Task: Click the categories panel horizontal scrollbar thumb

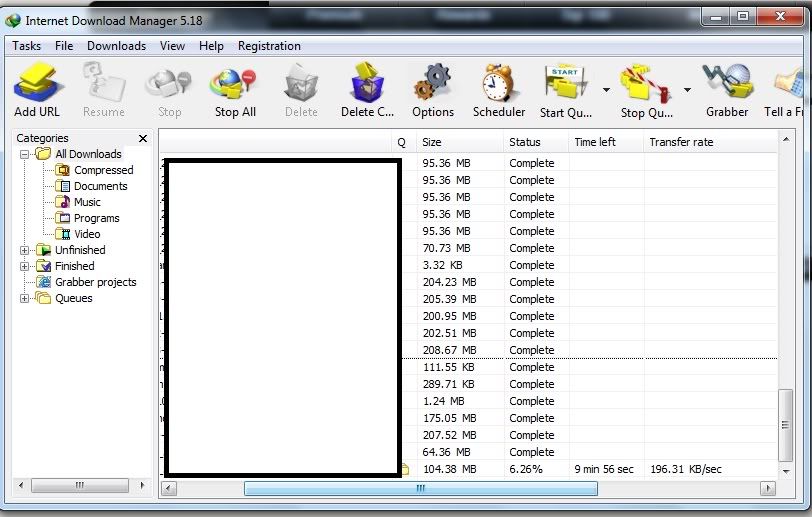Action: (x=80, y=485)
